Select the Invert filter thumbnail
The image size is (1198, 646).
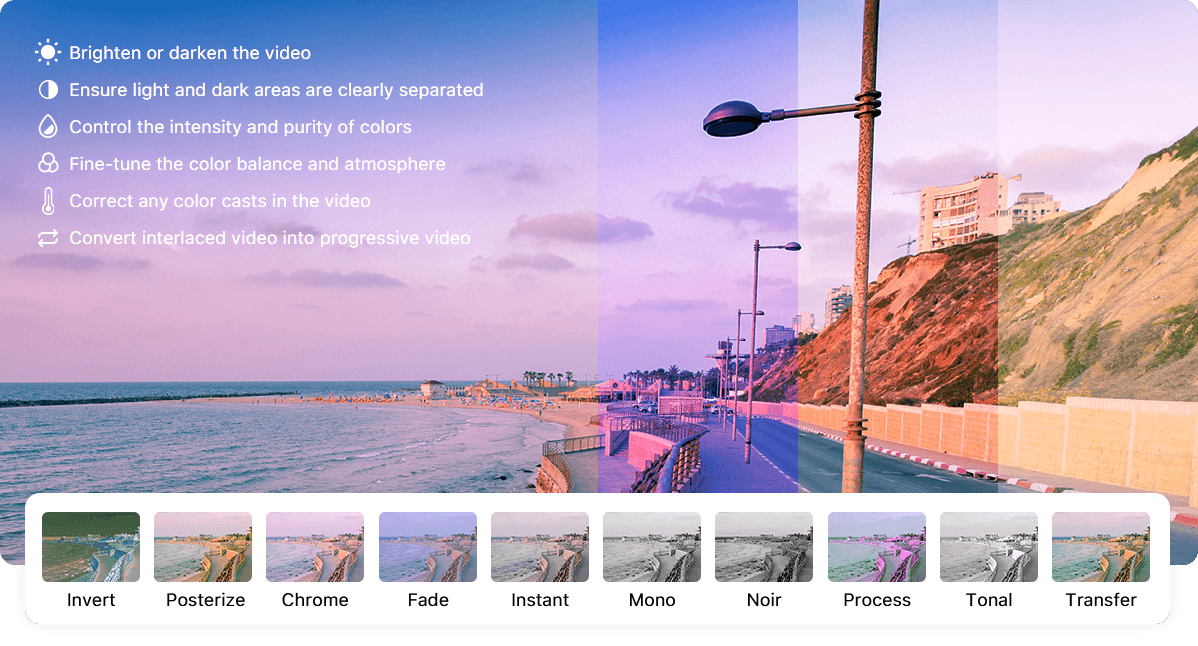pos(91,547)
